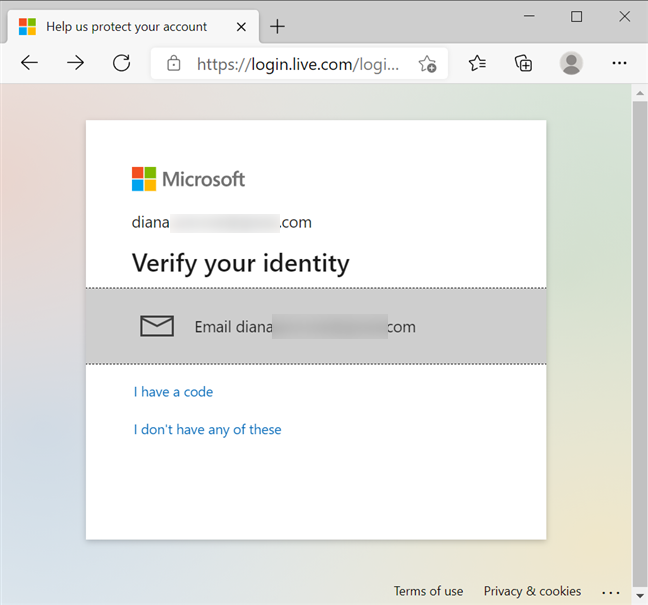View site security lock information

point(174,63)
